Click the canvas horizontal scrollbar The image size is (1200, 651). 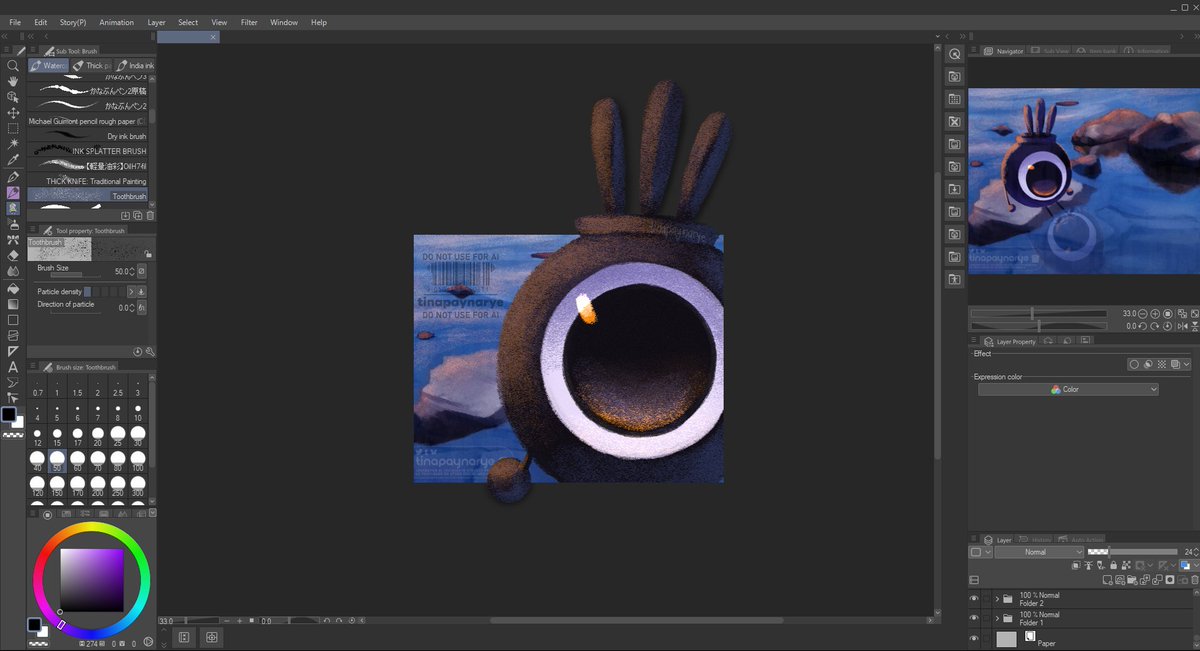click(636, 620)
